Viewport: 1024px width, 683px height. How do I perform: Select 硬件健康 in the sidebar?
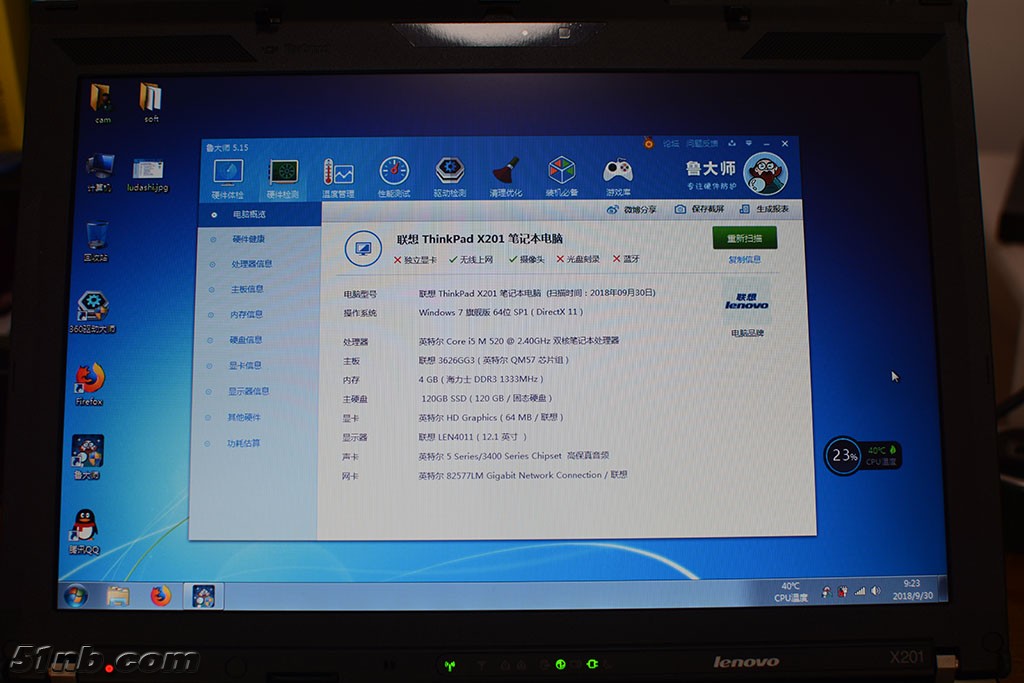click(249, 239)
